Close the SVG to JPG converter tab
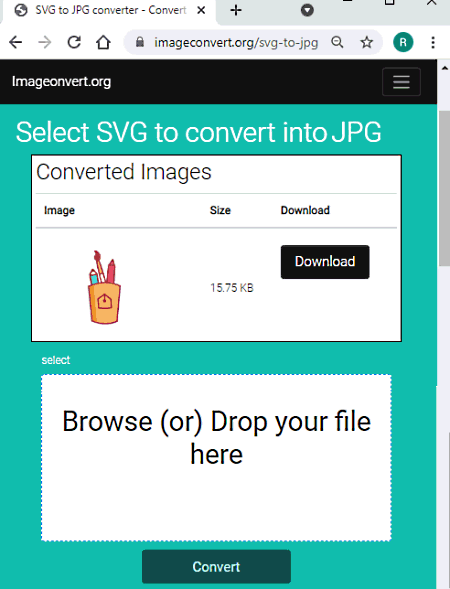The height and width of the screenshot is (589, 450). [x=201, y=10]
